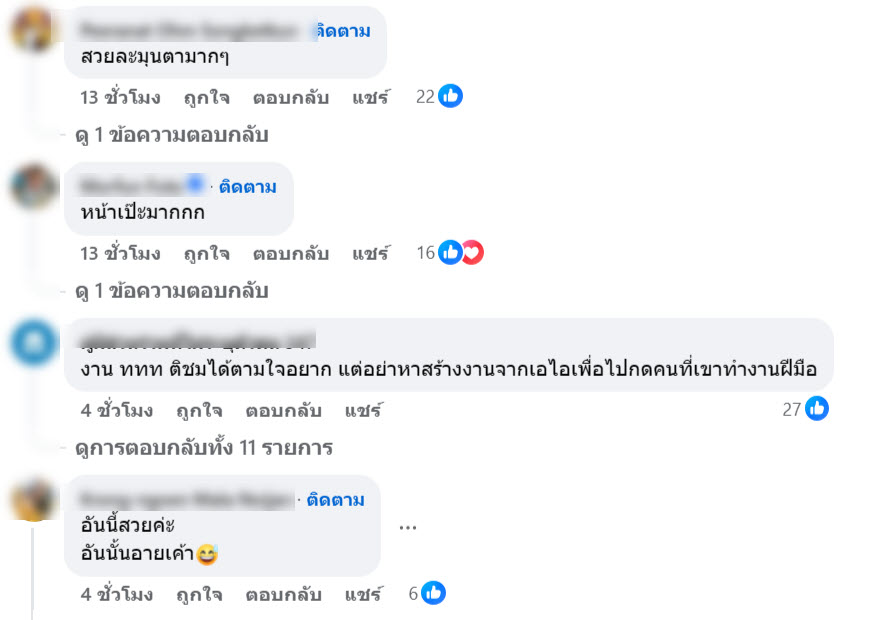878x620 pixels.
Task: Expand 'ดูการตอบกลับทั้ง 11 รายการ' replies
Action: pos(204,447)
